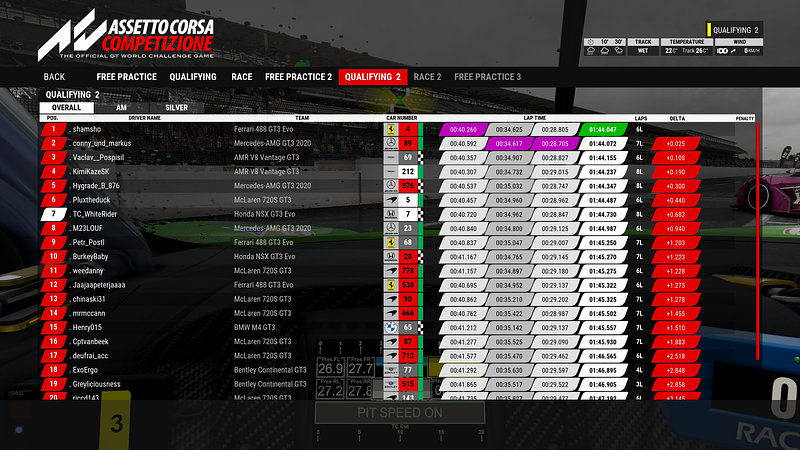Click purple sector time 00:40.260
The height and width of the screenshot is (450, 800).
pyautogui.click(x=463, y=130)
